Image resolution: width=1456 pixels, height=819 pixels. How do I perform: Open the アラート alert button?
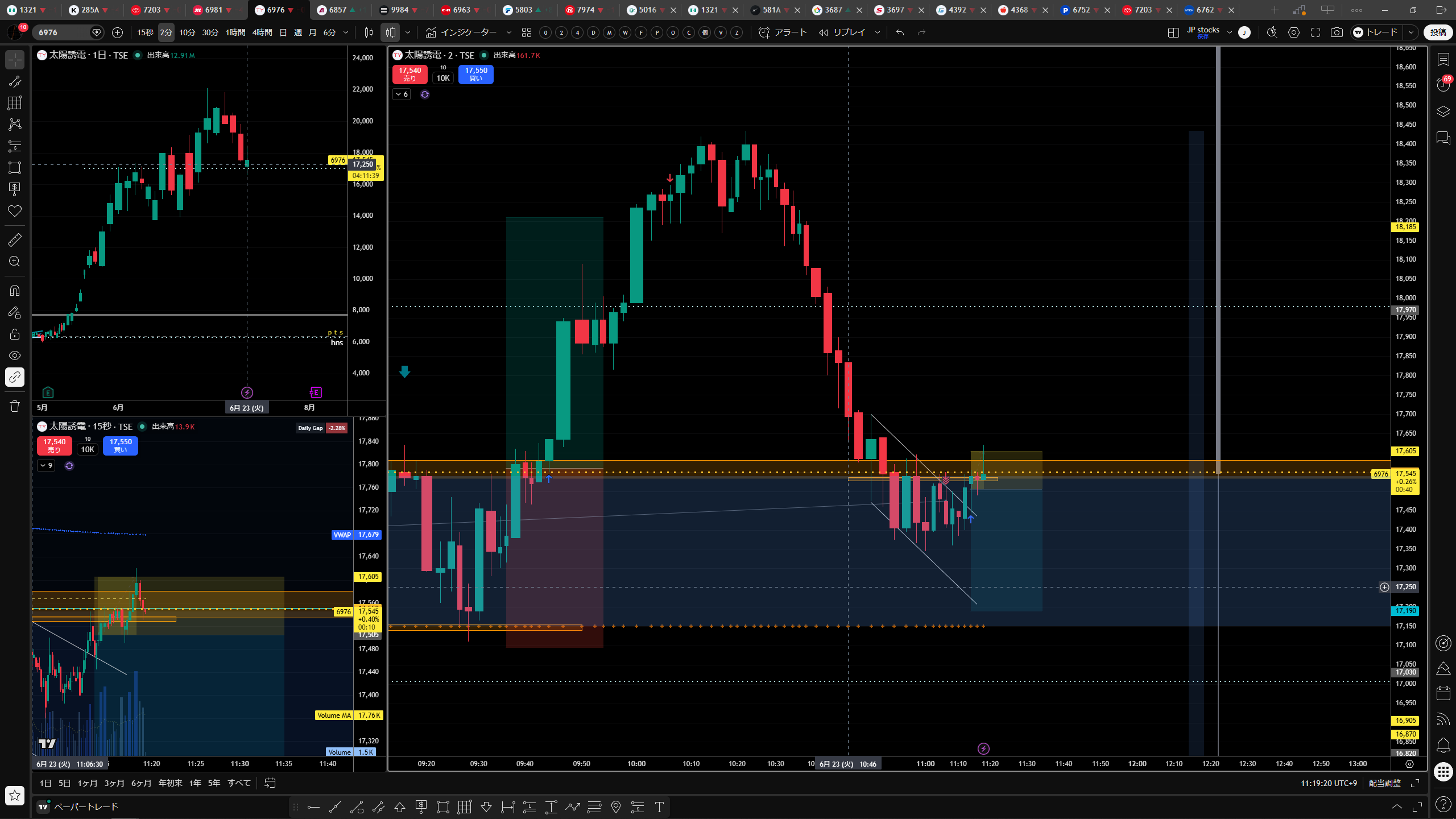click(x=783, y=32)
